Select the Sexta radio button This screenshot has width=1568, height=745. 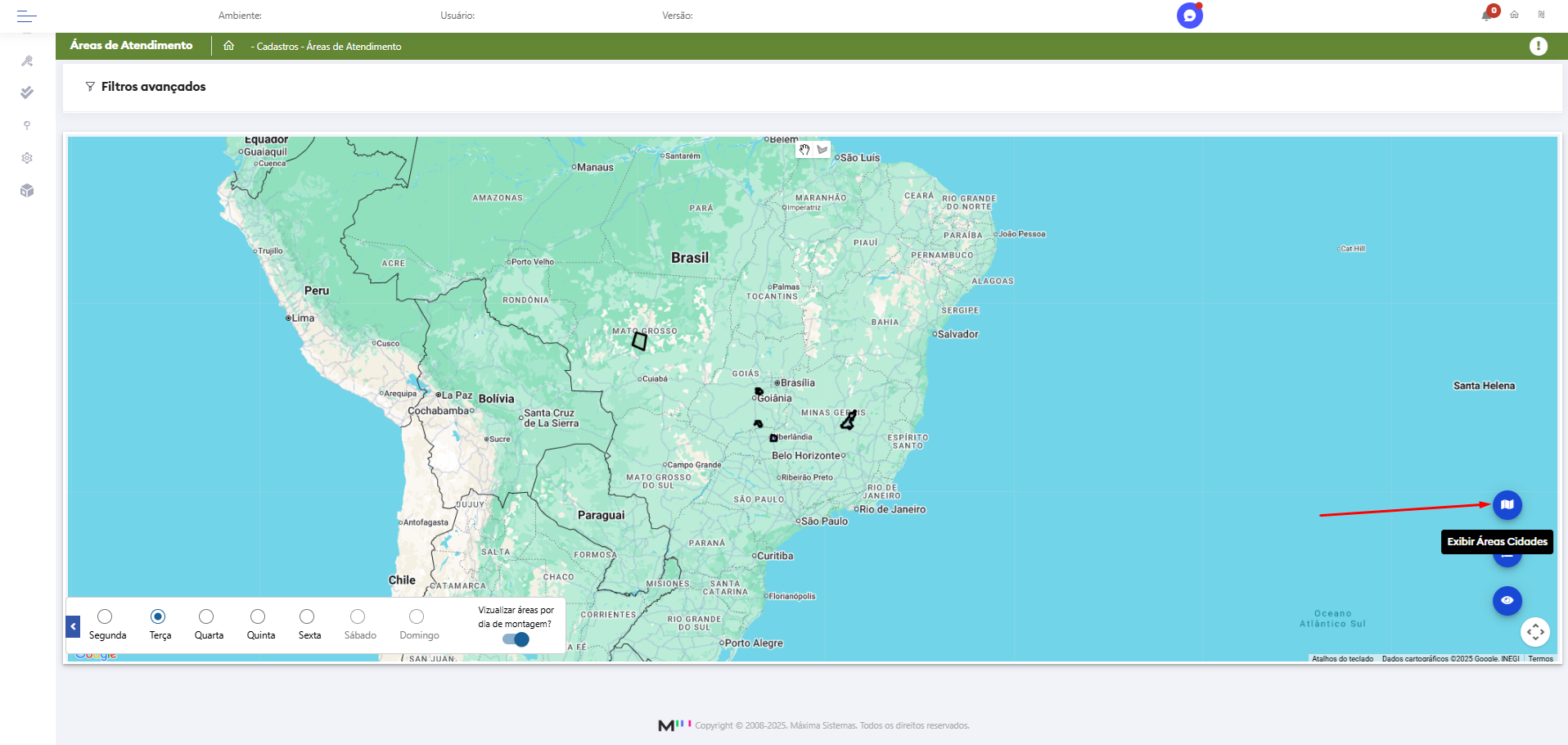point(307,616)
